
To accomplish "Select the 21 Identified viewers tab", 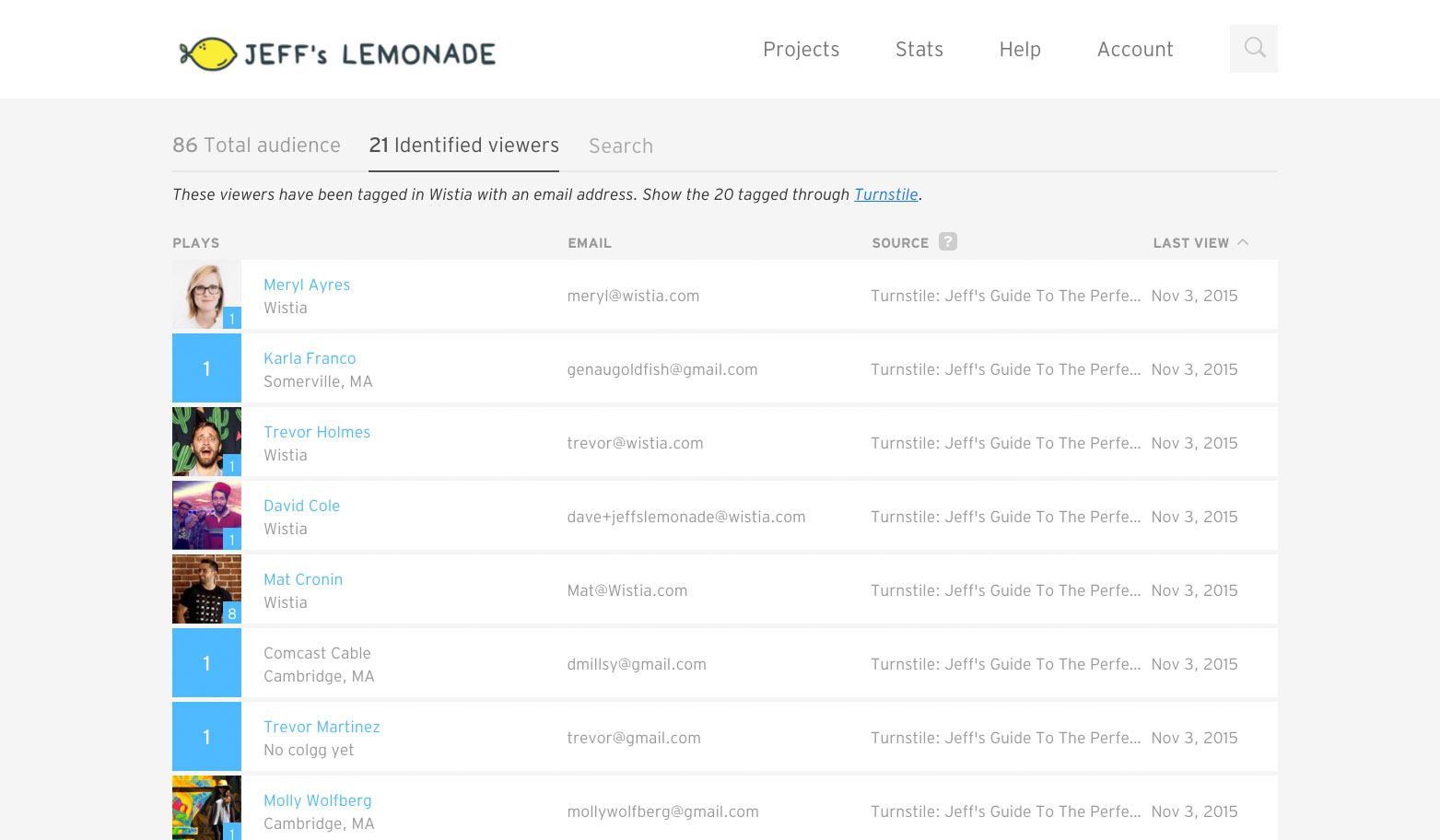I will (463, 146).
